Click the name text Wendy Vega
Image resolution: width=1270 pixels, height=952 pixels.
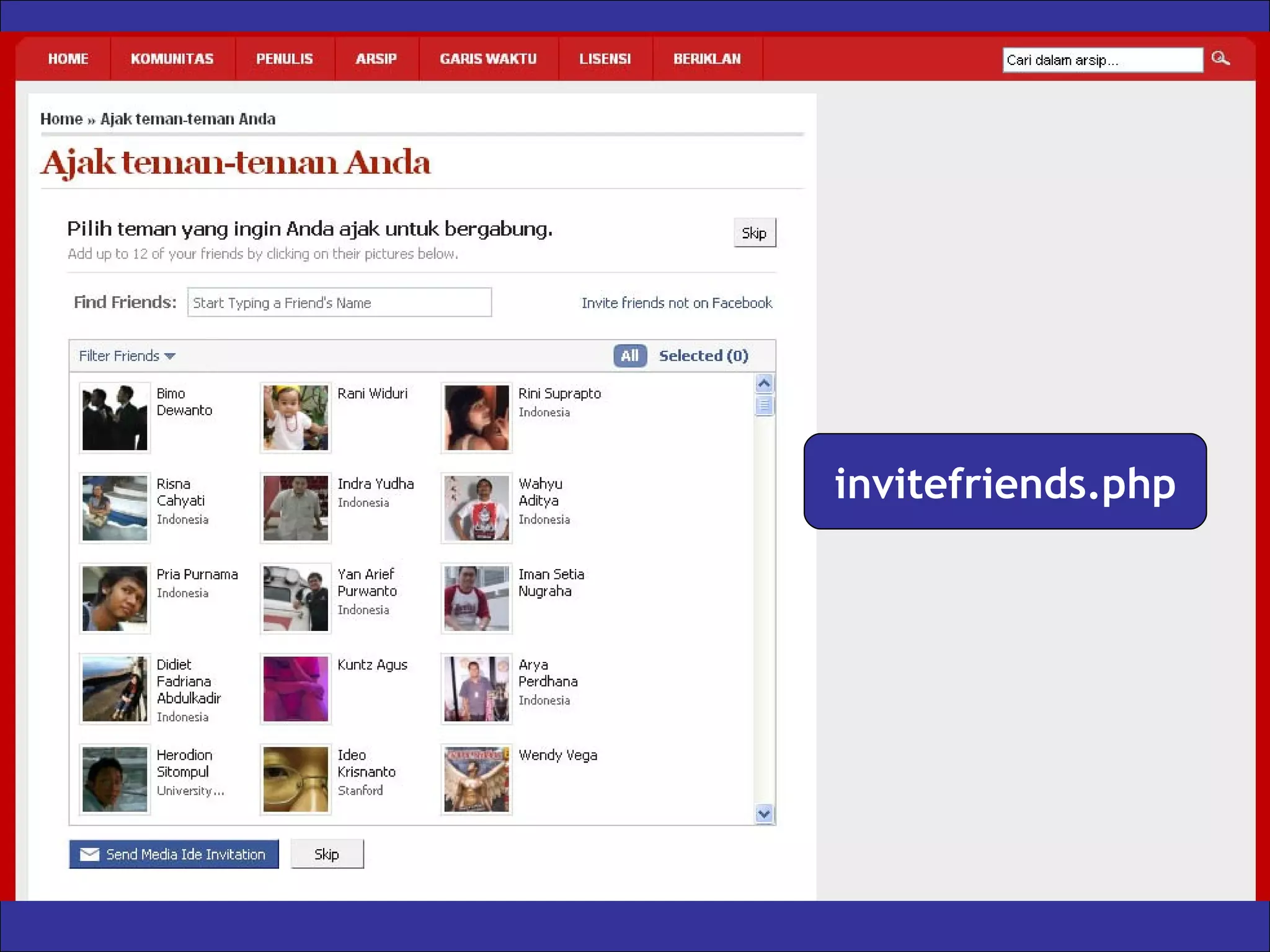click(557, 756)
